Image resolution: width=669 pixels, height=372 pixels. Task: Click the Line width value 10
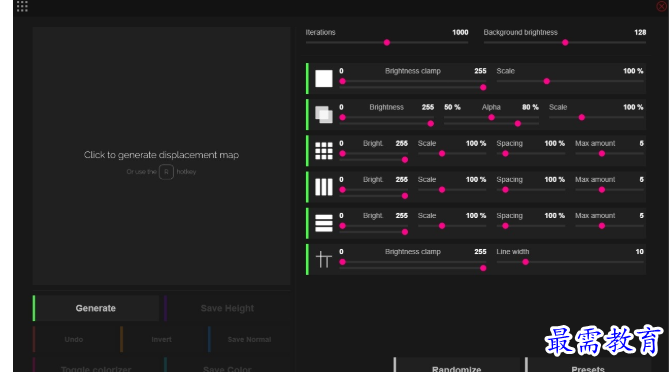[639, 252]
